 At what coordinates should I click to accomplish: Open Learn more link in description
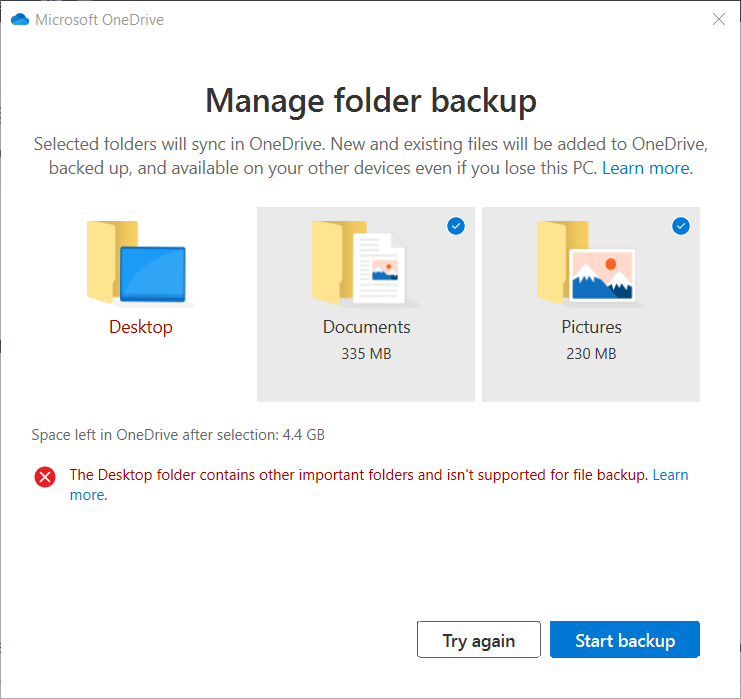pyautogui.click(x=646, y=168)
